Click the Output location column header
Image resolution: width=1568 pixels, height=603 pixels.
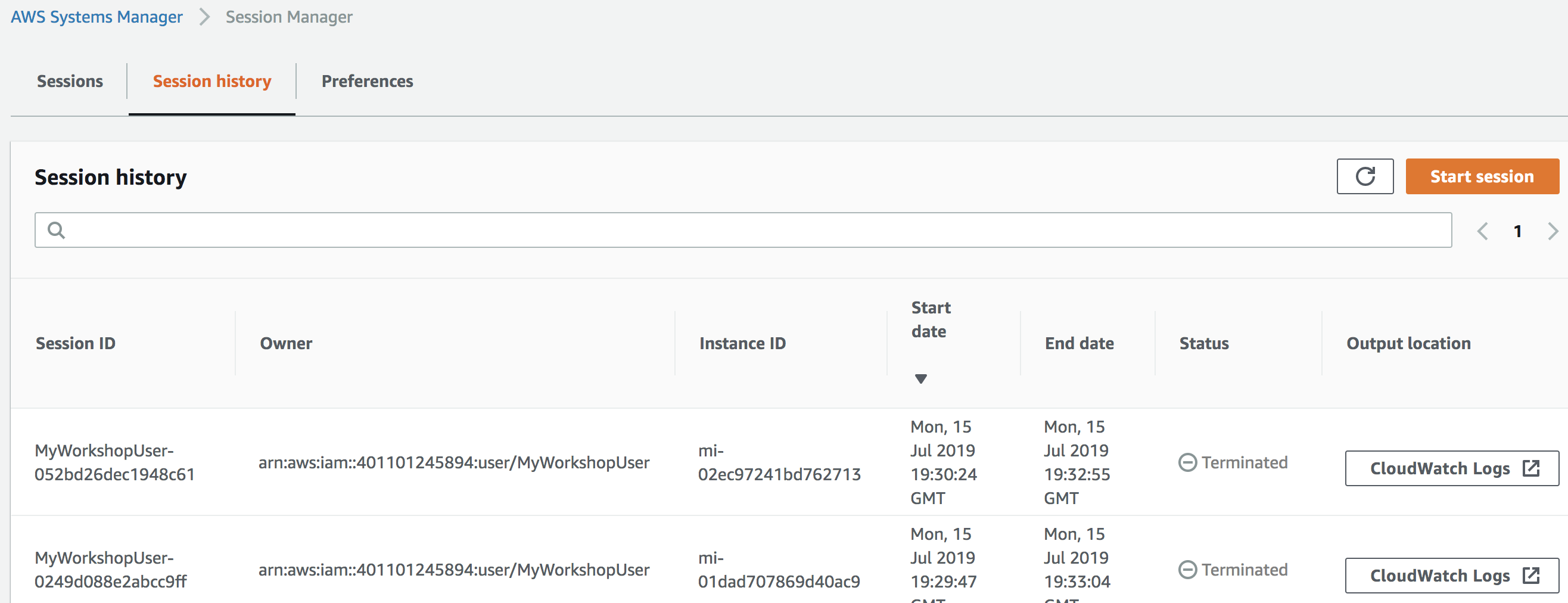click(1408, 344)
